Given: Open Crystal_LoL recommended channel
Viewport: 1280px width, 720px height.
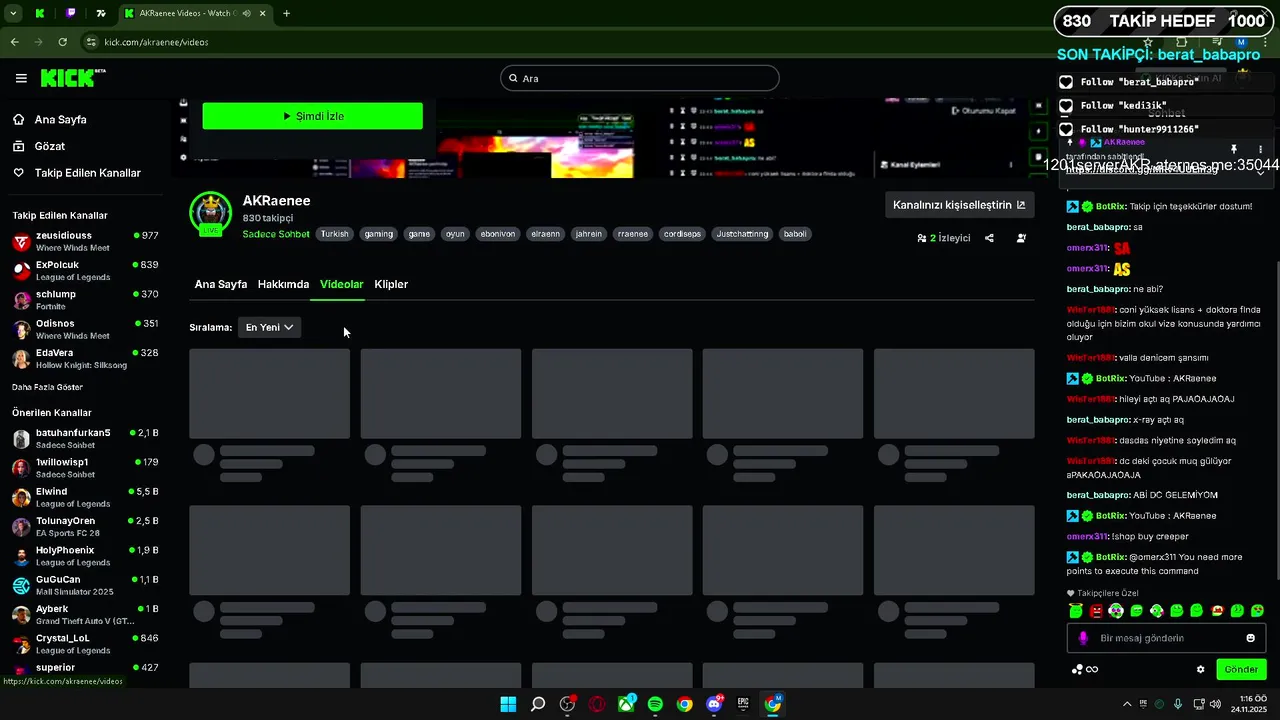Looking at the screenshot, I should [85, 643].
